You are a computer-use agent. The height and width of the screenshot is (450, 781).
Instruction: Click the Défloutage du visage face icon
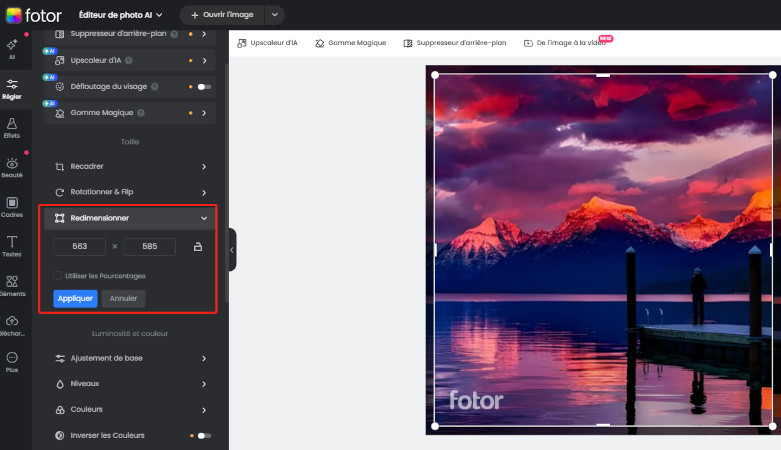[60, 87]
